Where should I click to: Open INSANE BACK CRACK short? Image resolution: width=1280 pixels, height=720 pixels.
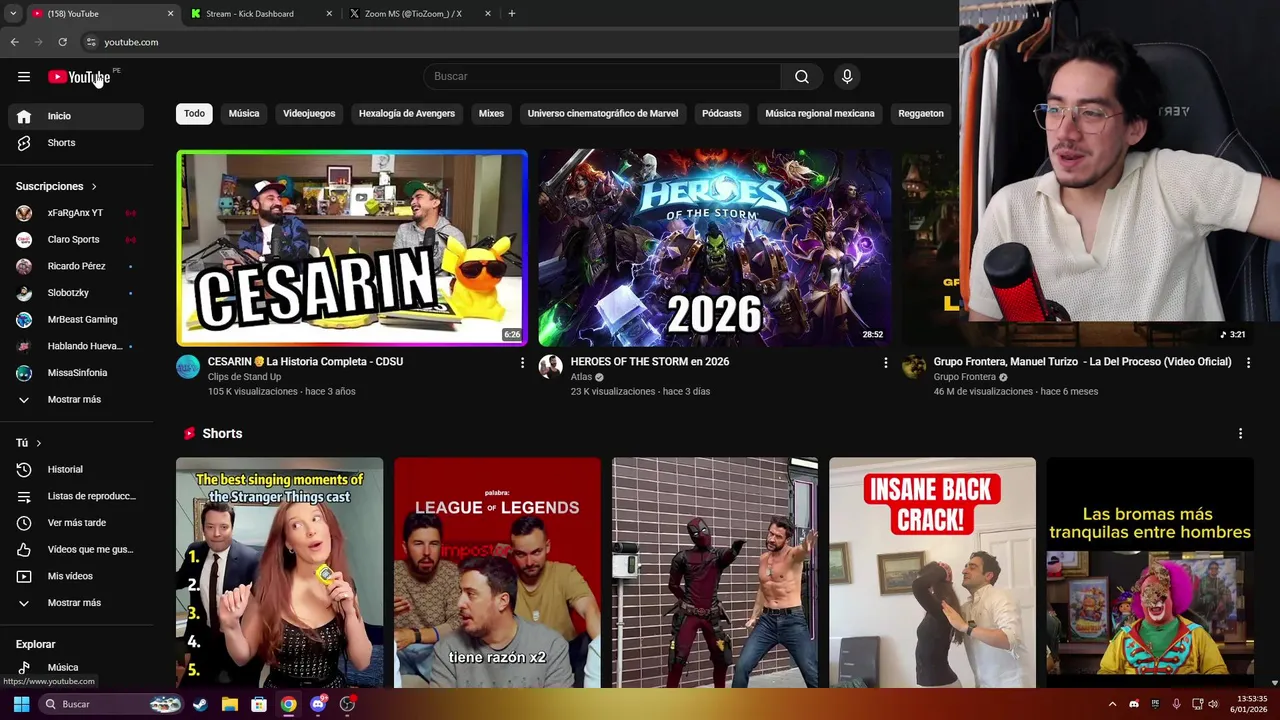[x=932, y=573]
